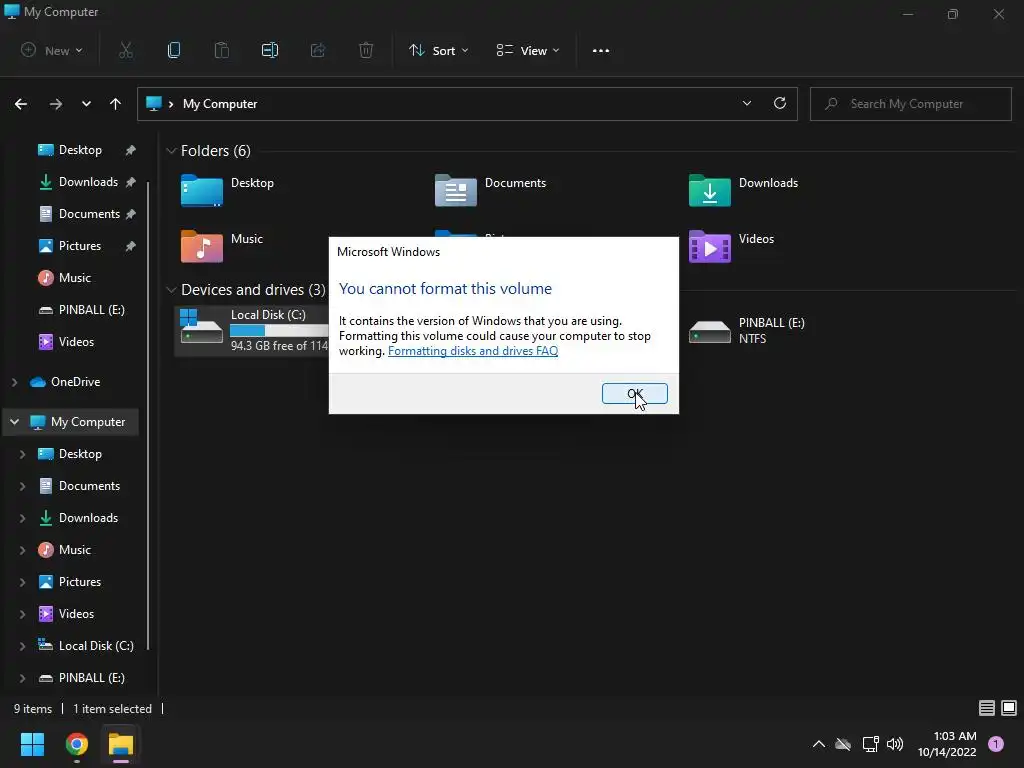Select Downloads under My Computer tree
This screenshot has width=1024, height=768.
78,518
